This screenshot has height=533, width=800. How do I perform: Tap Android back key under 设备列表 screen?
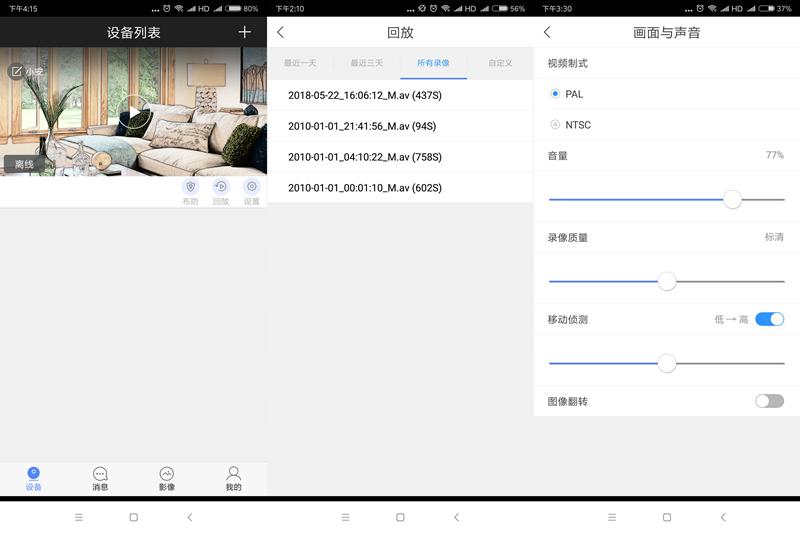(190, 517)
